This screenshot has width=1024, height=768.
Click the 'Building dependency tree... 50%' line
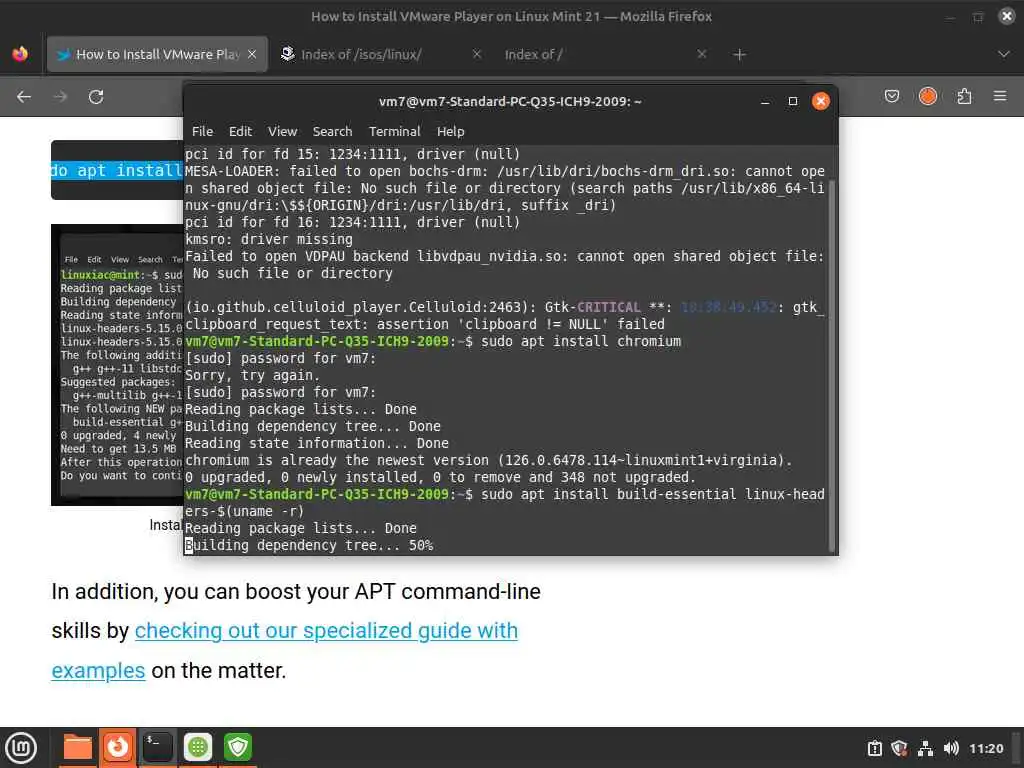pos(309,545)
